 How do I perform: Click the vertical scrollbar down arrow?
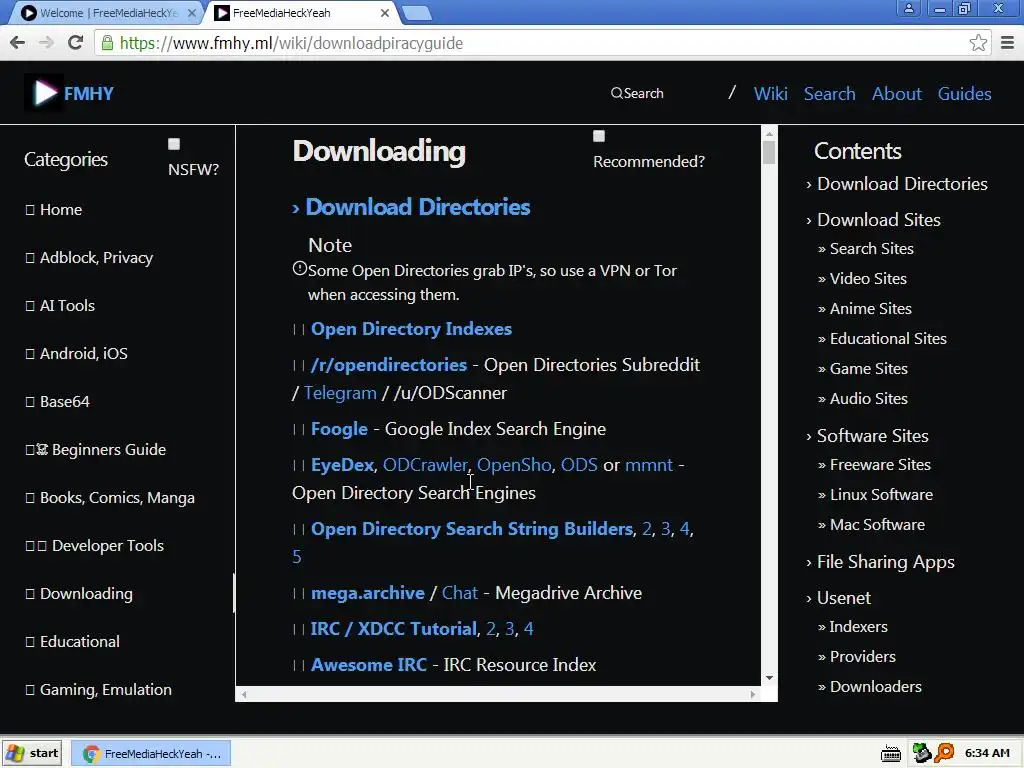(x=769, y=678)
